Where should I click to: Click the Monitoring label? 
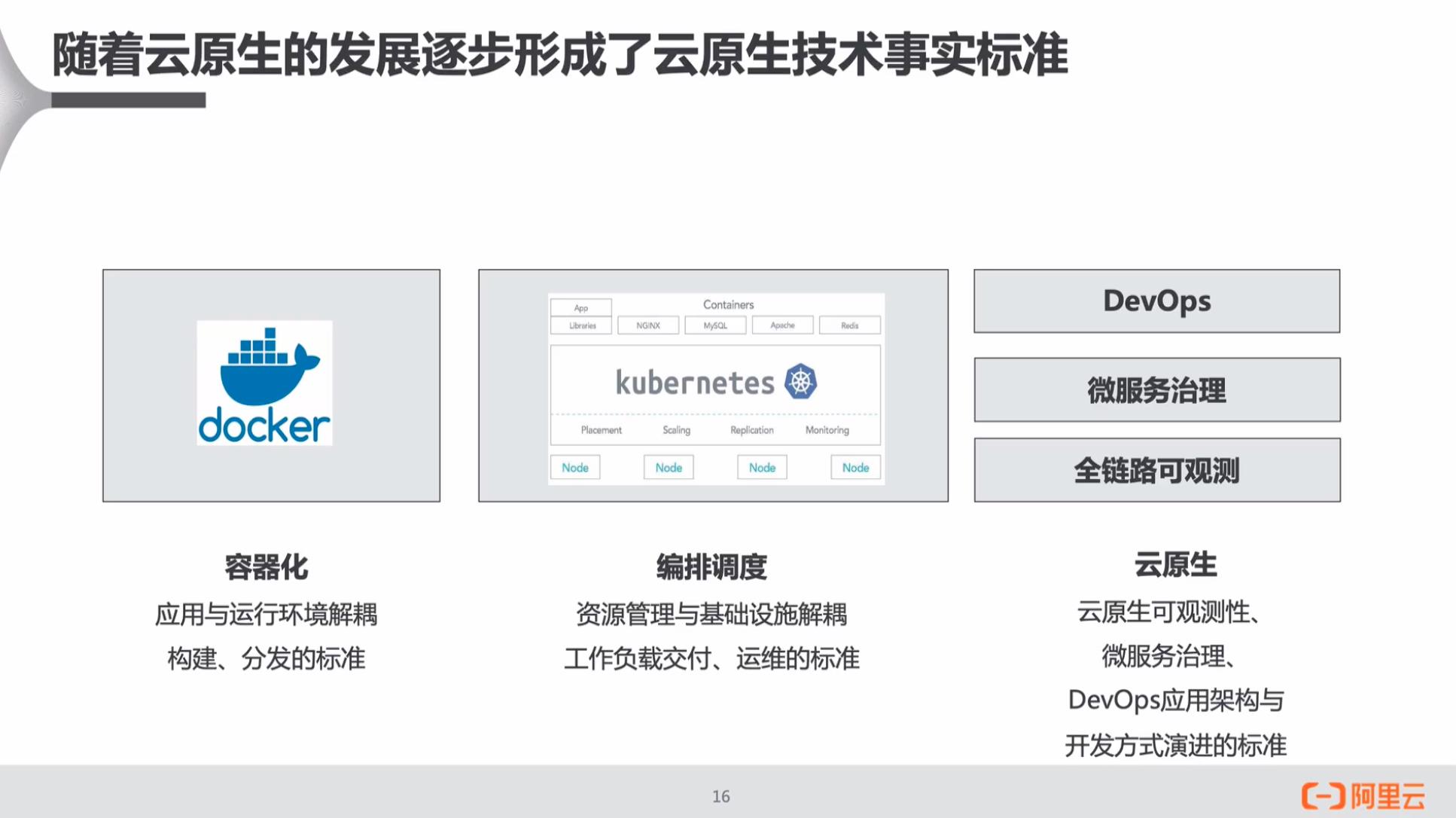click(827, 430)
